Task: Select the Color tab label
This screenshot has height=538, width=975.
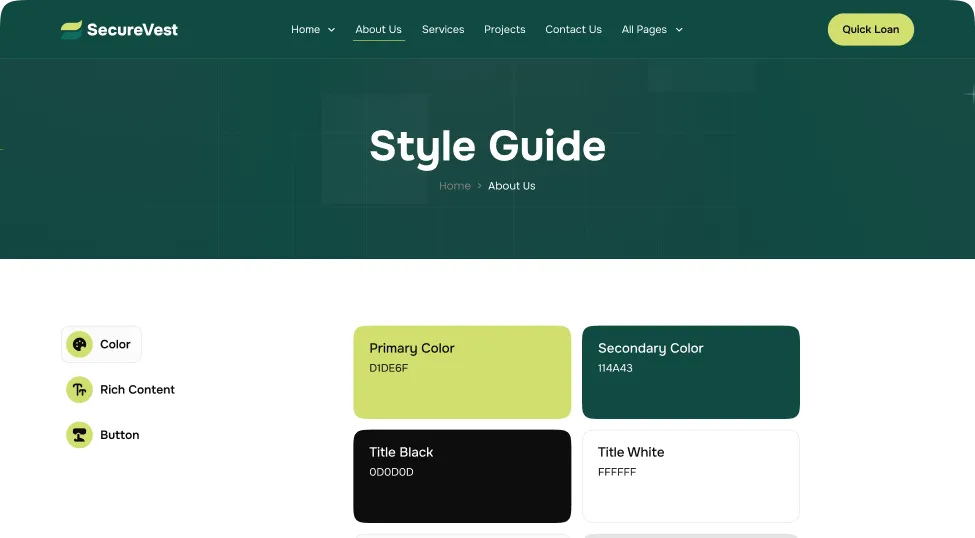Action: click(x=115, y=344)
